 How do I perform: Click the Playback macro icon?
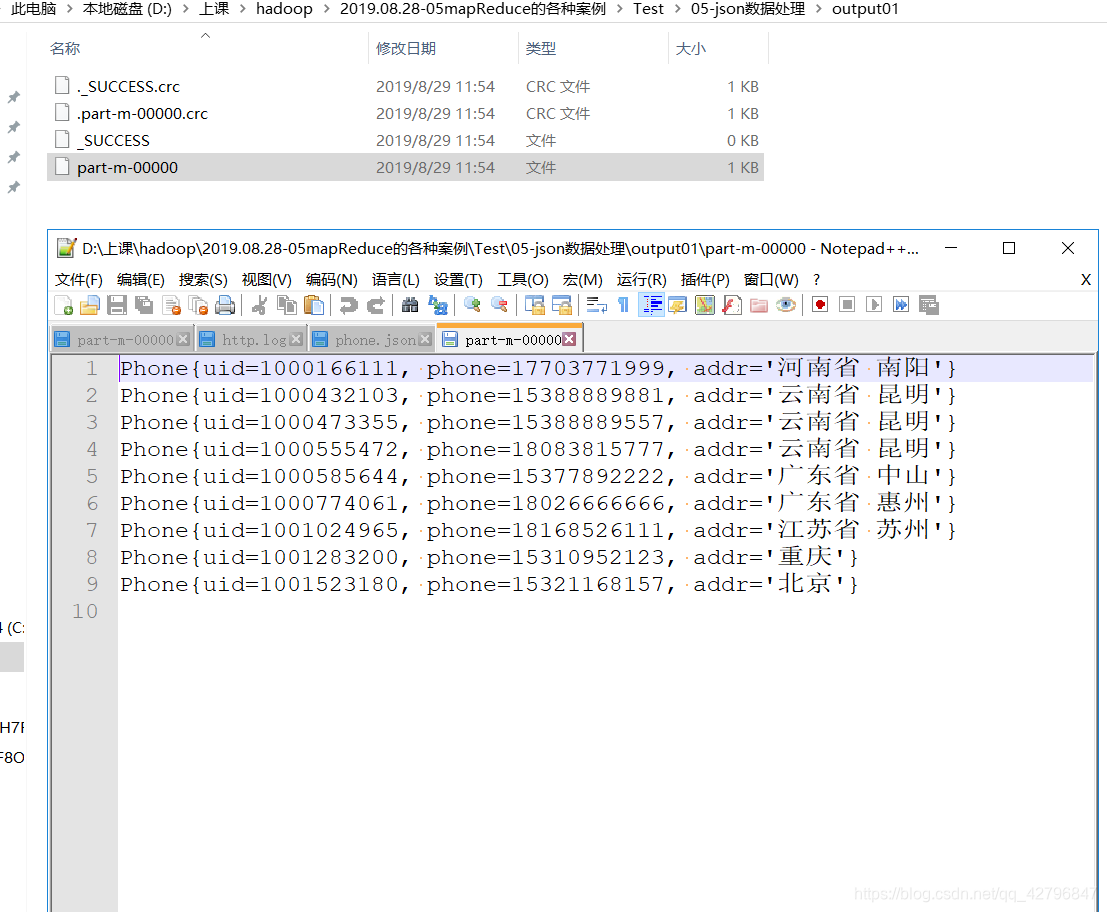874,305
